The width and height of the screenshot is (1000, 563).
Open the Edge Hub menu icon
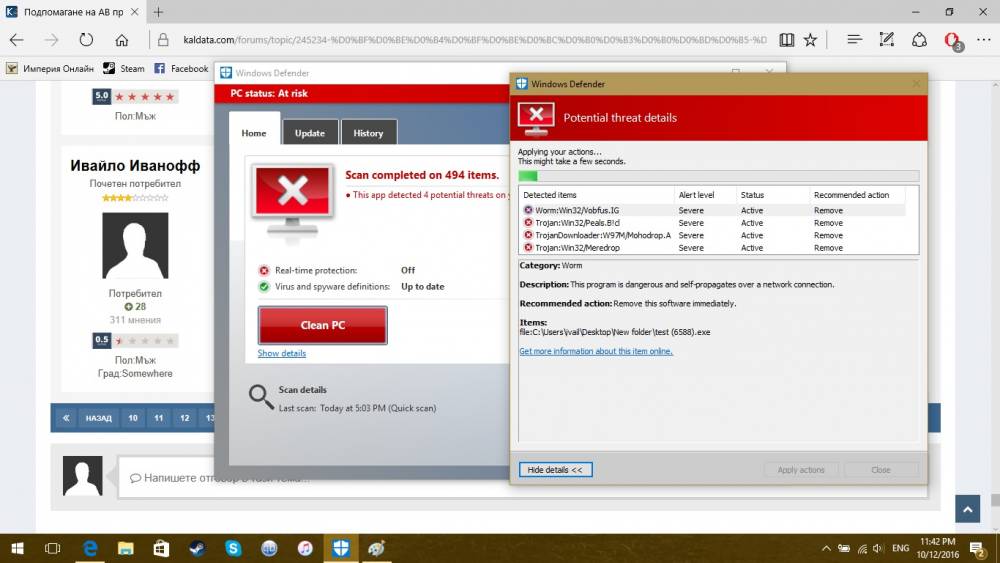(855, 40)
